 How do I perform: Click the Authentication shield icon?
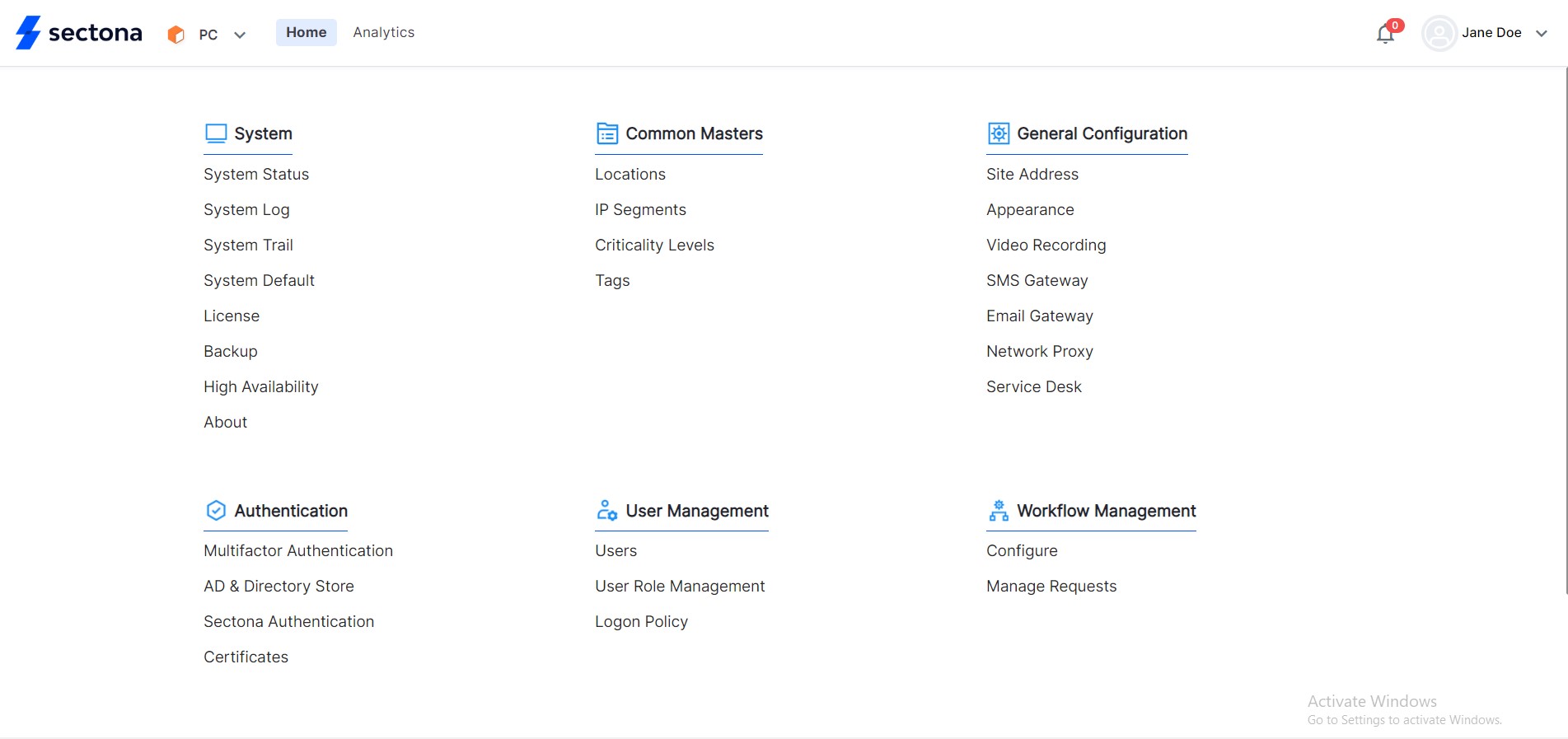tap(216, 511)
